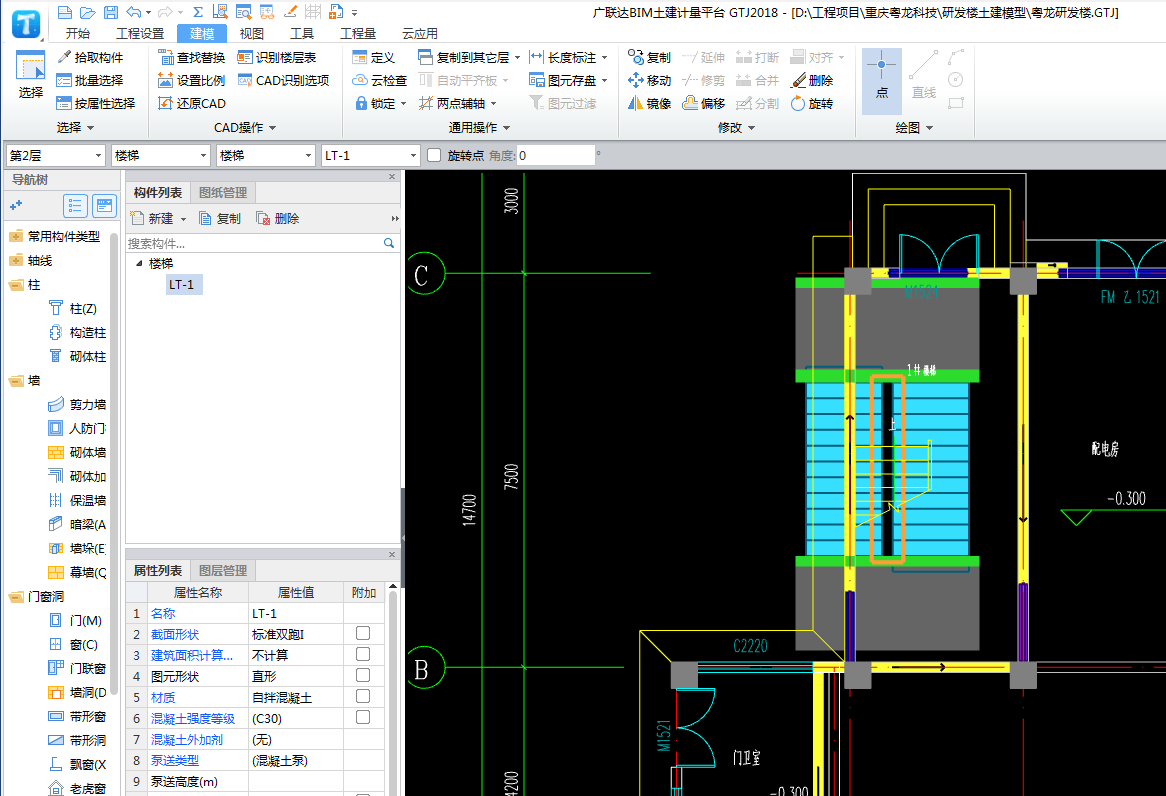
Task: Select 构造柱 in navigation tree
Action: point(77,333)
